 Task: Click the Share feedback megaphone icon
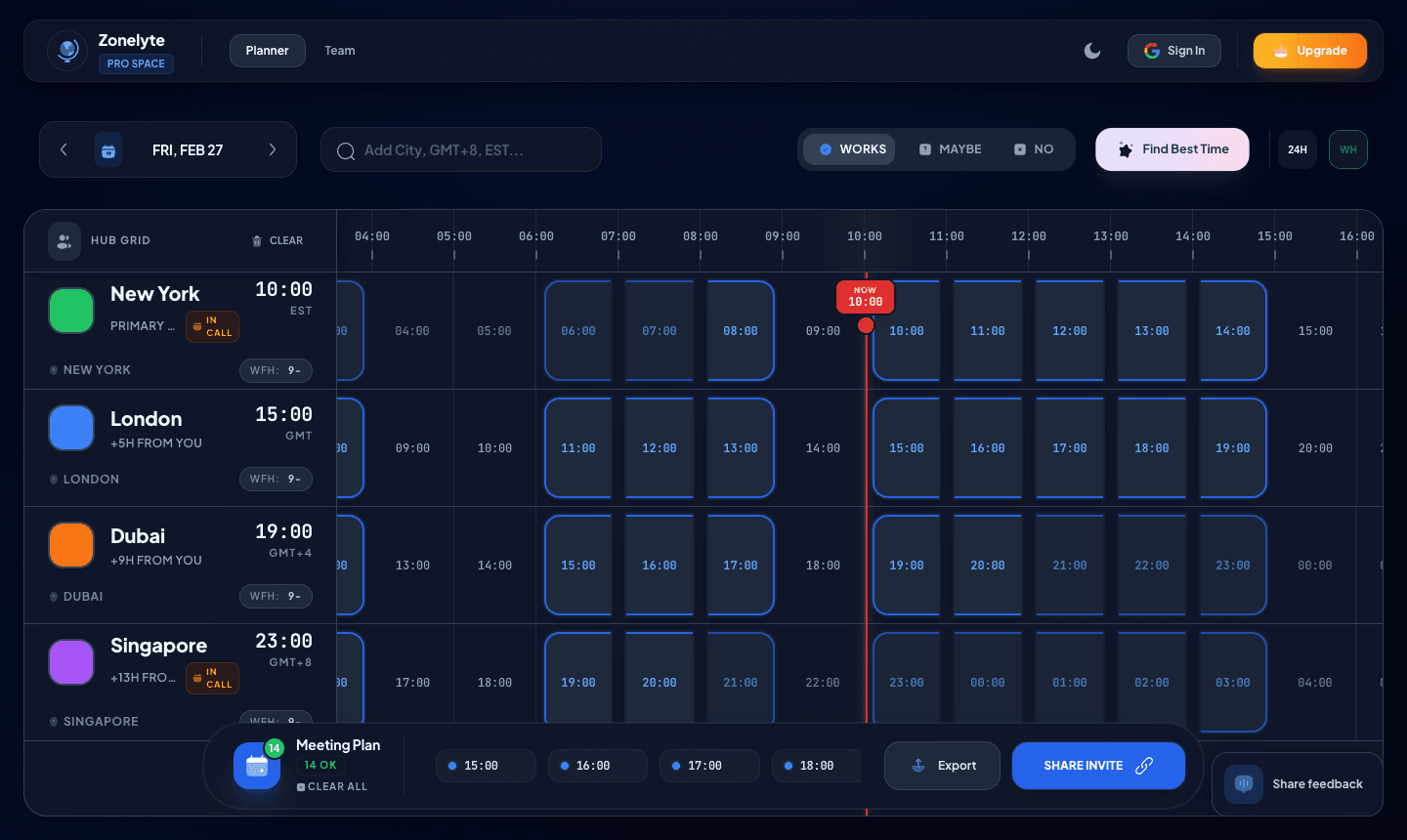point(1243,784)
